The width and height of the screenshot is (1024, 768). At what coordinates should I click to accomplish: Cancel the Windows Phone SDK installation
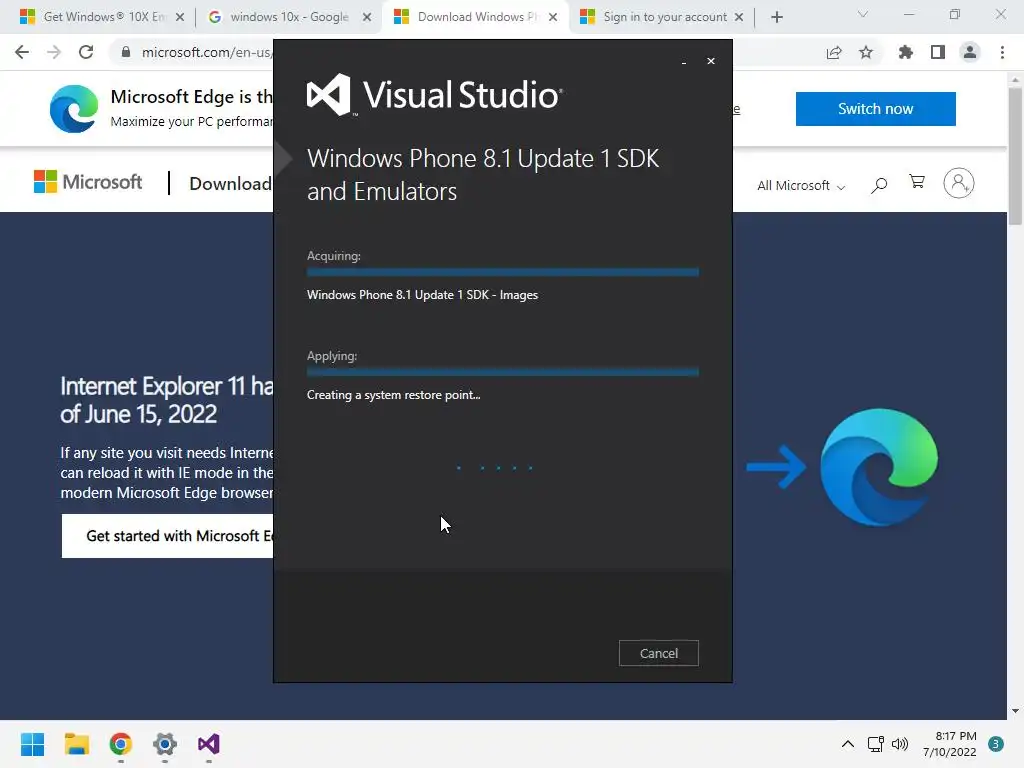click(x=658, y=653)
